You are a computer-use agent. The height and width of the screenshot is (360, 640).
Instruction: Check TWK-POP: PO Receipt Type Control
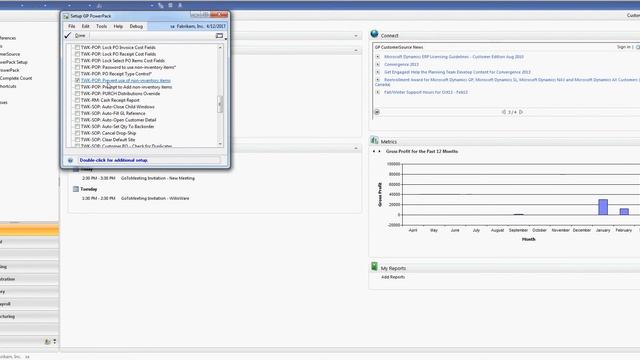tap(77, 74)
